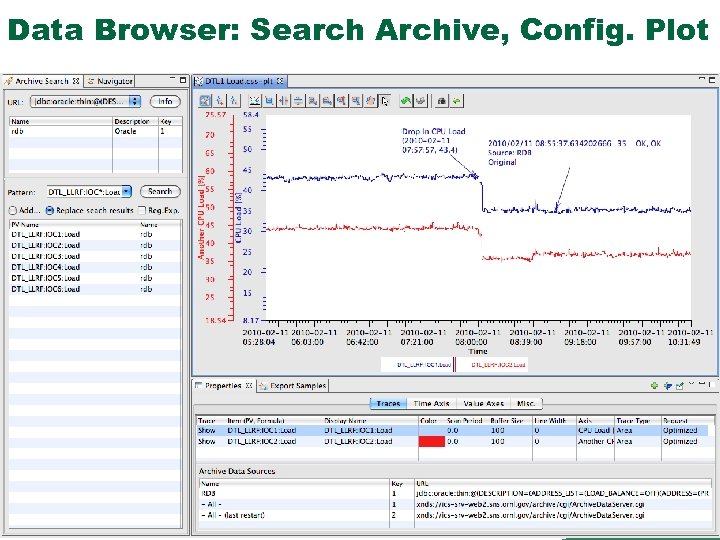
Task: Click the green return arrow toolbar icon
Action: [456, 101]
